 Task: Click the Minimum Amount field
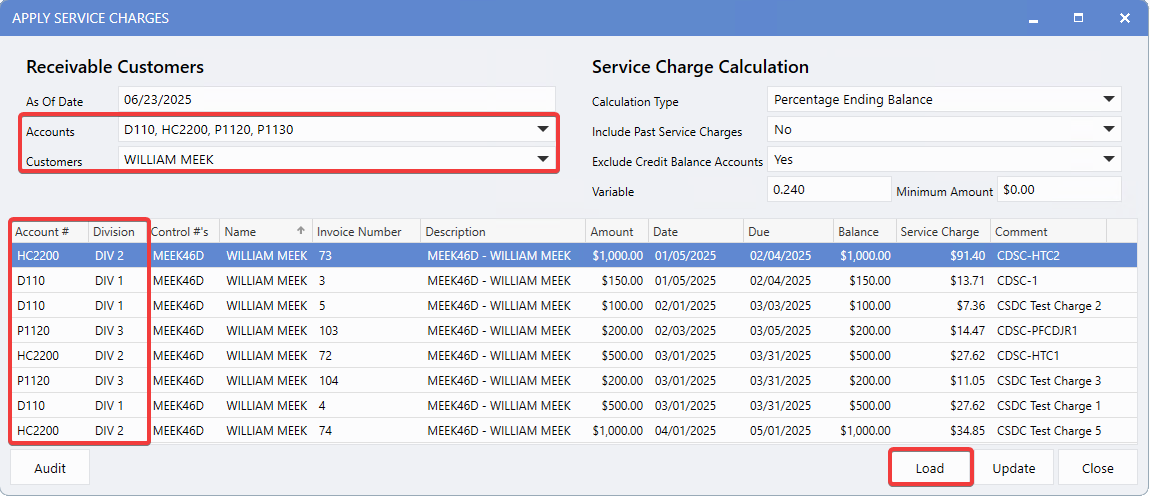pyautogui.click(x=1058, y=190)
